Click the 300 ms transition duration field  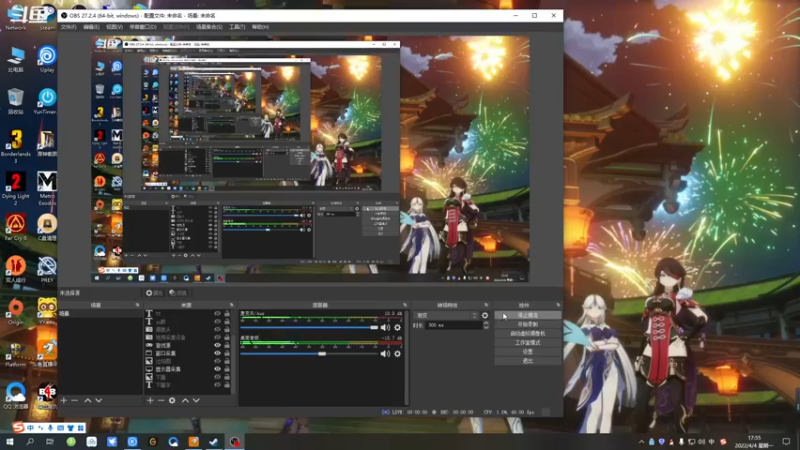[x=454, y=325]
